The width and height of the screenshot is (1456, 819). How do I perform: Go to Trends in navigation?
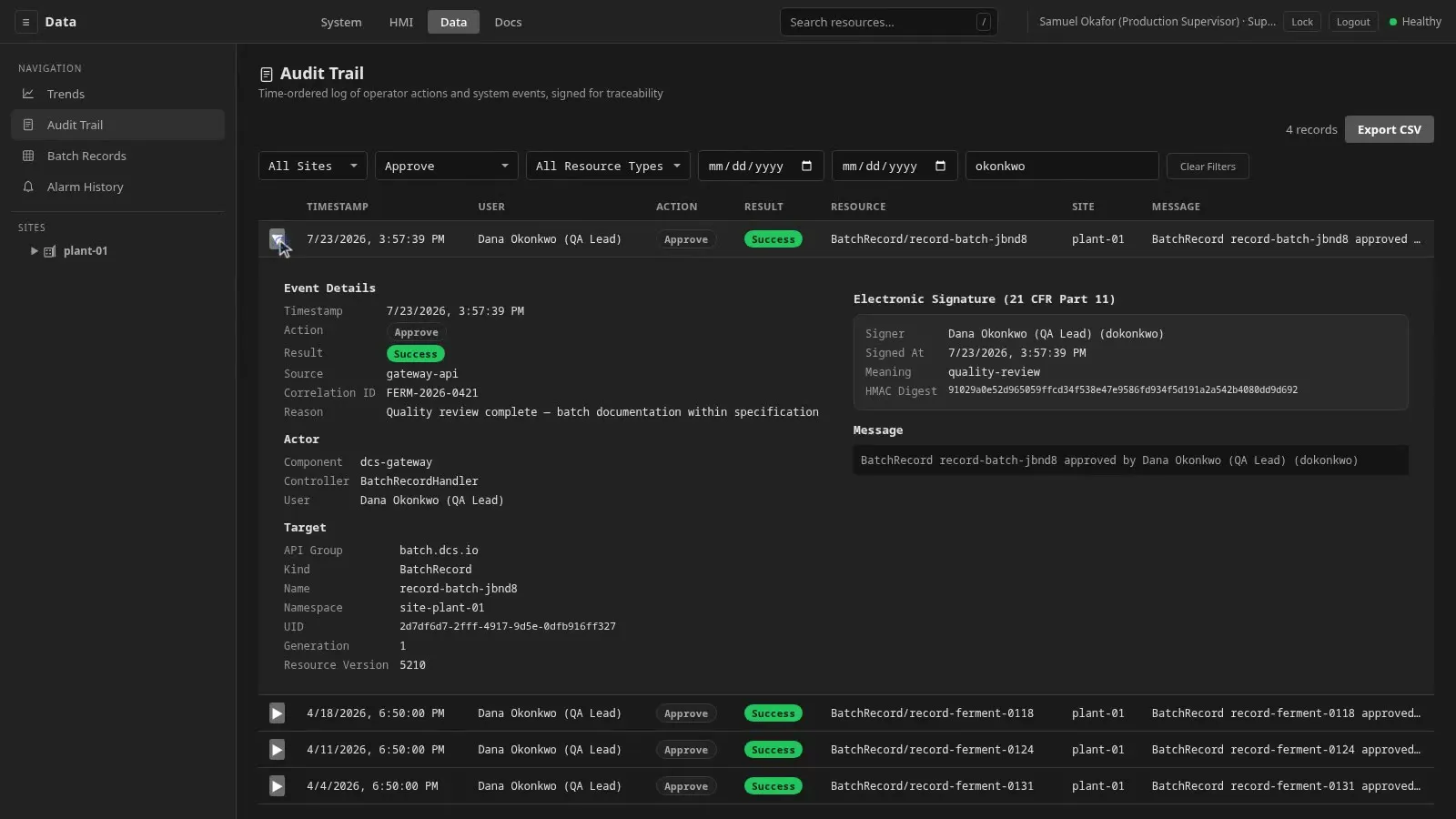[x=117, y=94]
